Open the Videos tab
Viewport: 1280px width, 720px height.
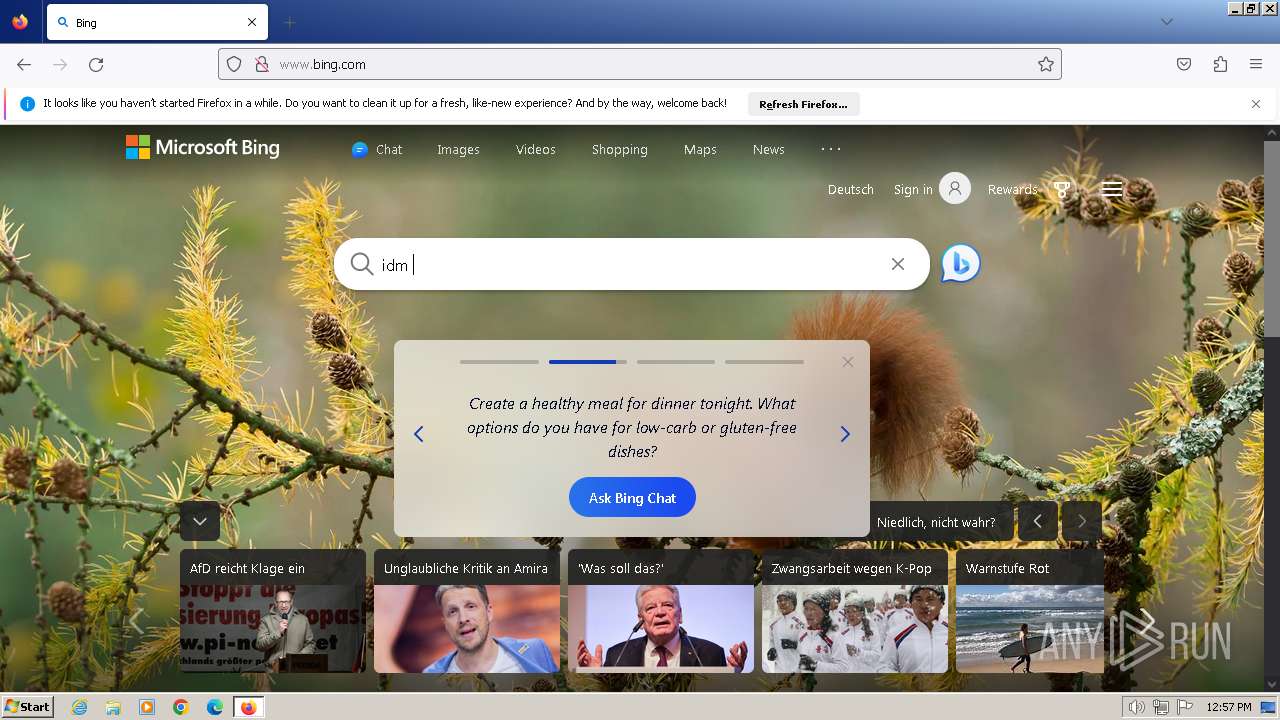[x=536, y=149]
